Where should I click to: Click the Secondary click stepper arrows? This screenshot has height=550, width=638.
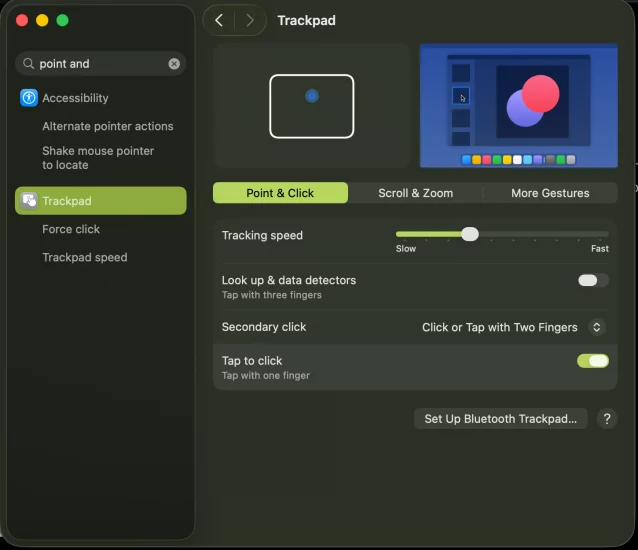pos(597,327)
